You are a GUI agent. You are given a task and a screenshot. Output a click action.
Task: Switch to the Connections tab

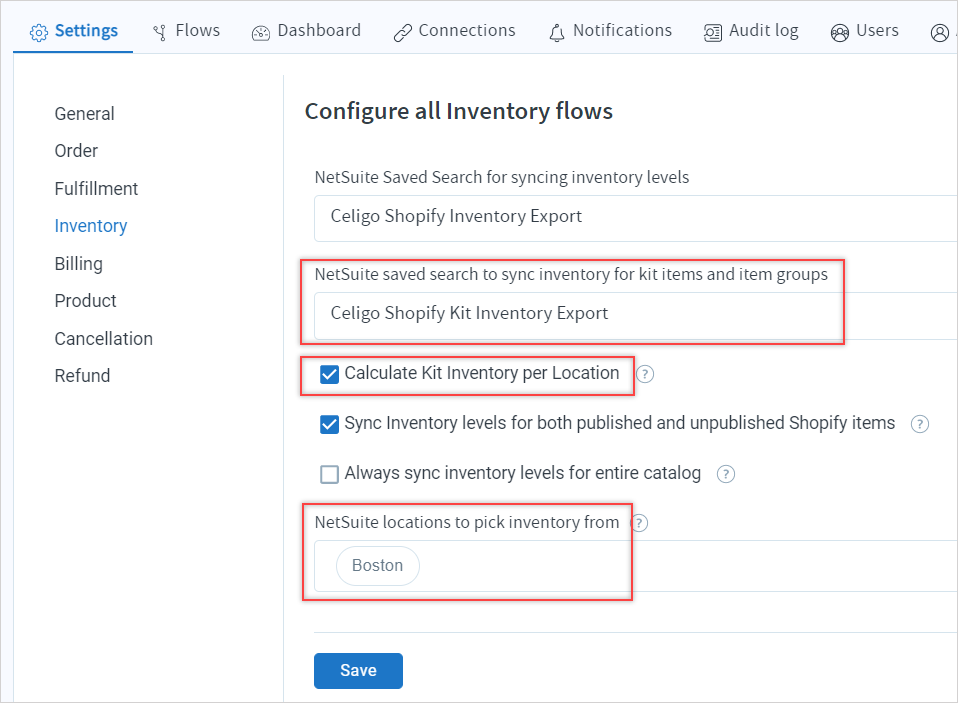(455, 31)
